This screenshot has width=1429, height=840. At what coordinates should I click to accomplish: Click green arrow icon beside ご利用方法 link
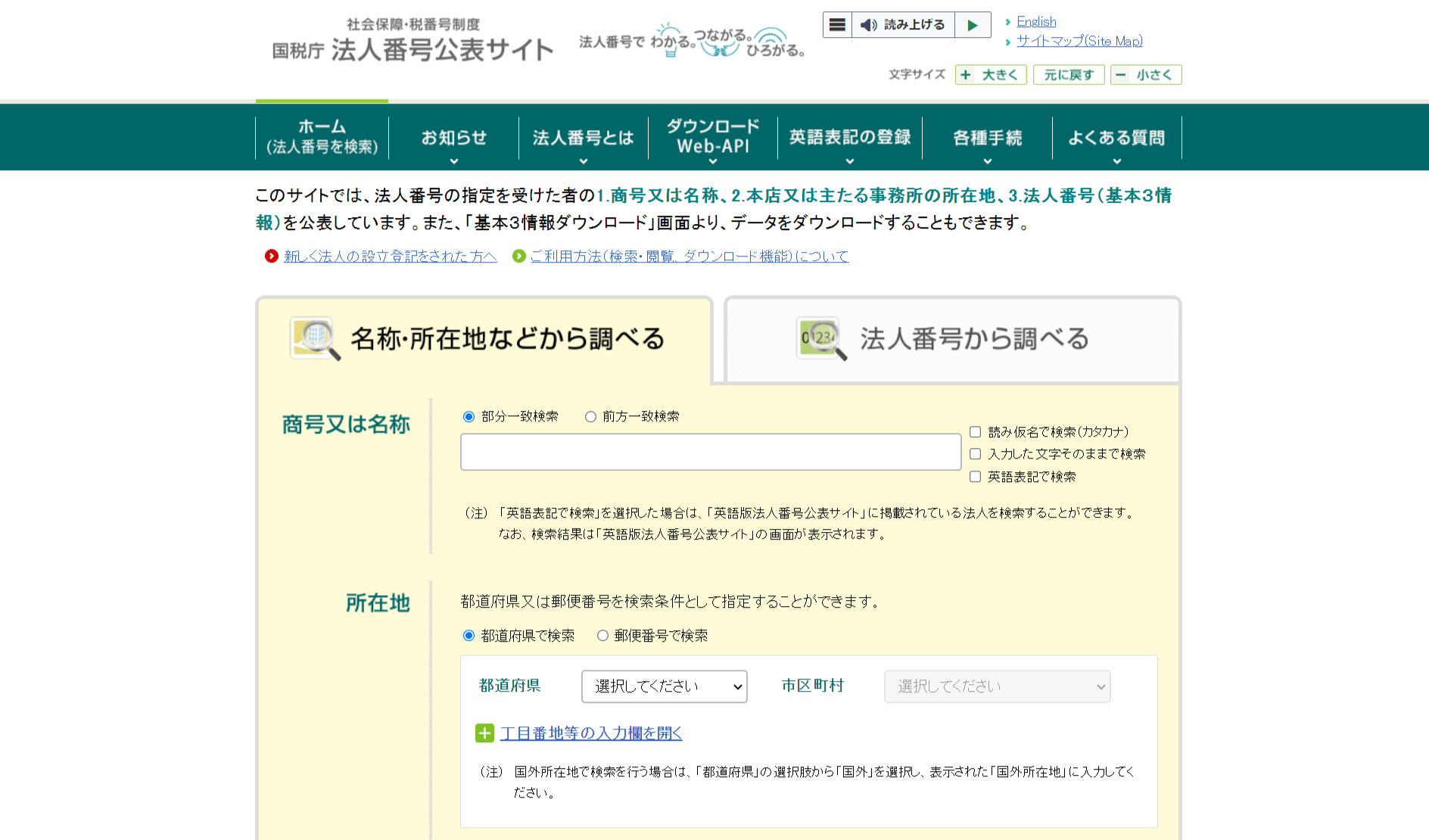pos(518,257)
